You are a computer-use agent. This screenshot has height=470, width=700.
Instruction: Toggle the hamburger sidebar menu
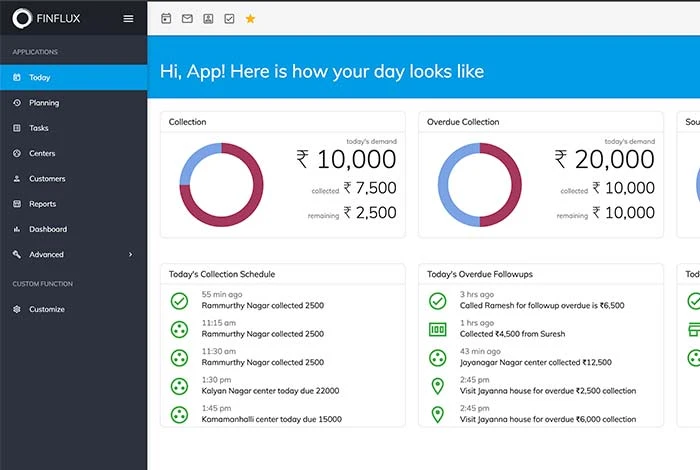tap(128, 18)
